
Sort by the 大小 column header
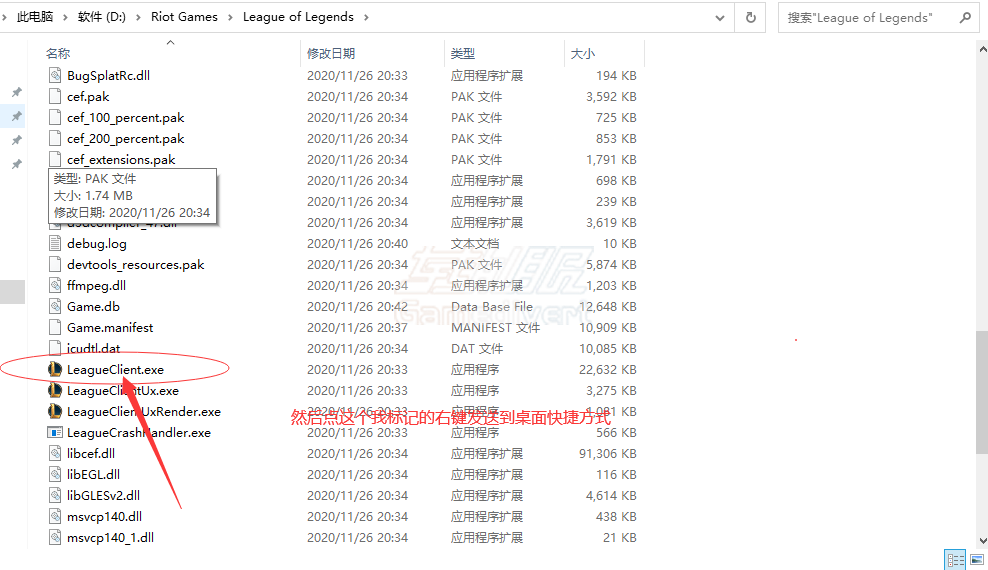coord(583,54)
